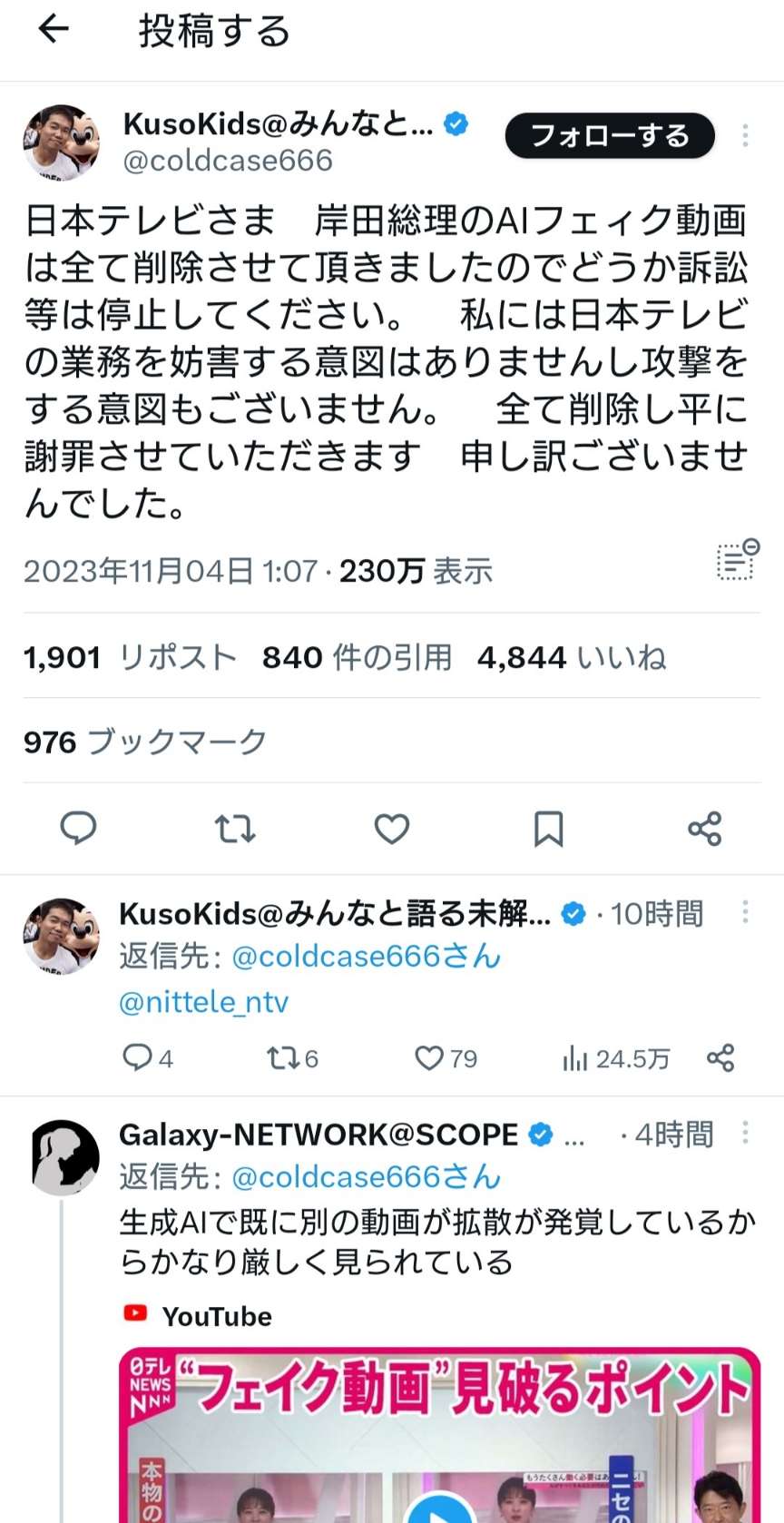Share the KusoKids reply
Image resolution: width=784 pixels, height=1523 pixels.
click(720, 1057)
